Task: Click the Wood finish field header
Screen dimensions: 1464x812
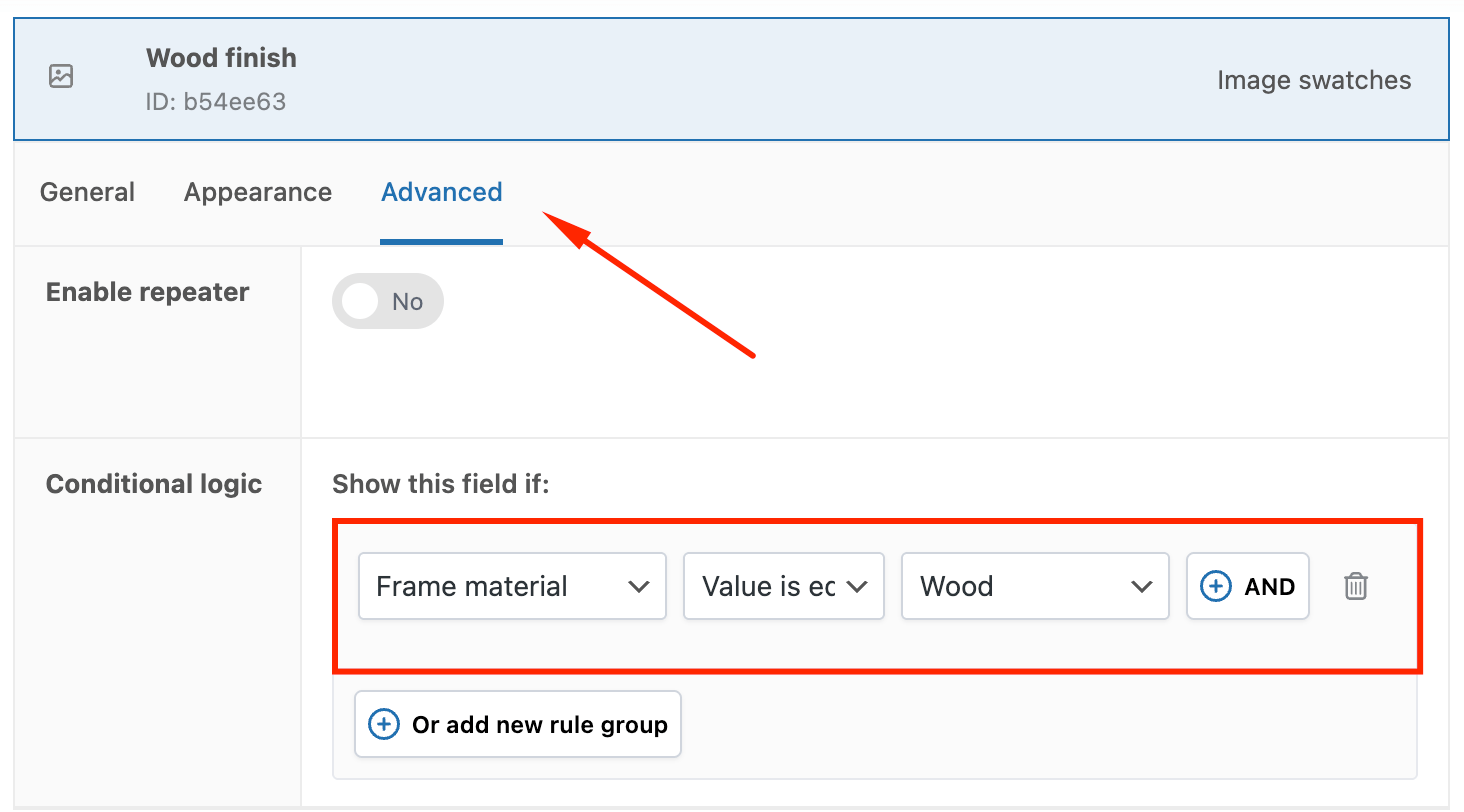Action: (x=221, y=58)
